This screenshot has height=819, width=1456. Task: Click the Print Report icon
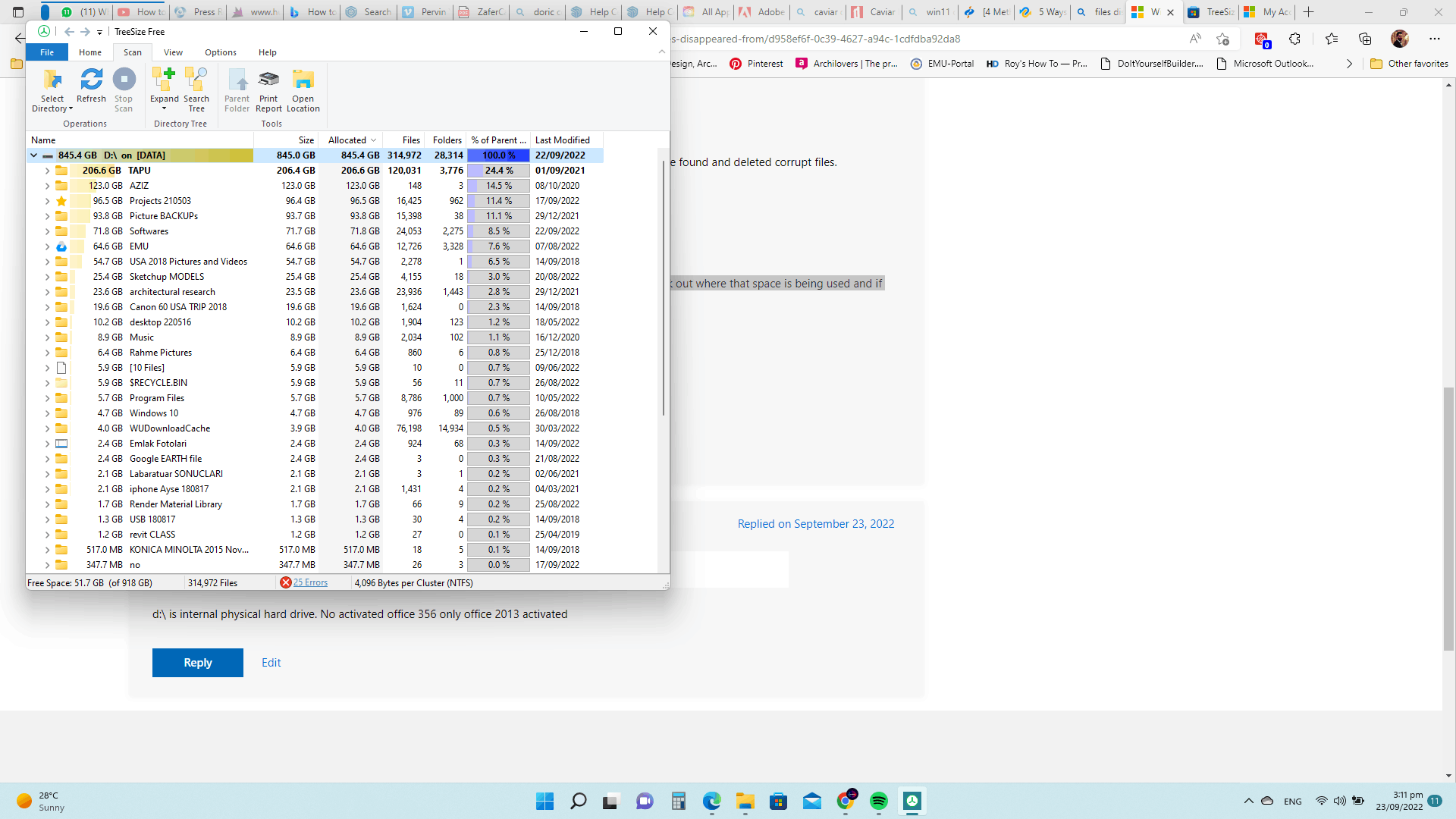pos(268,80)
